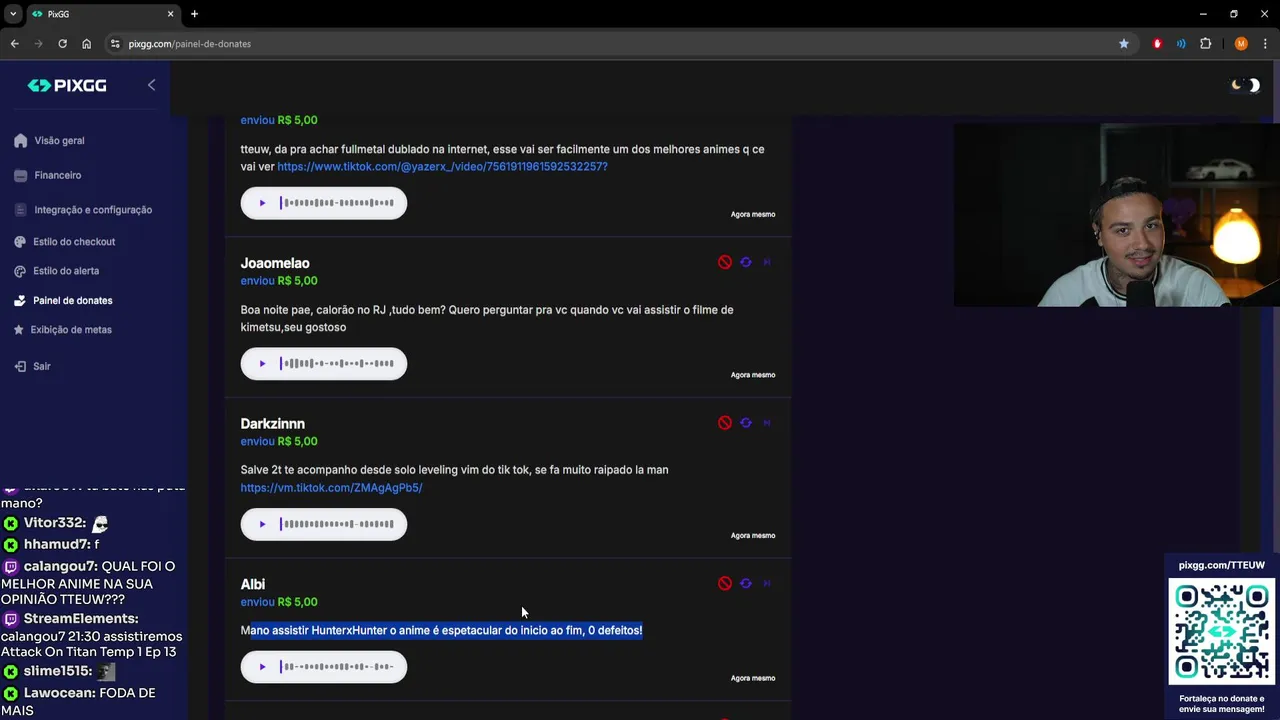The image size is (1280, 720).
Task: View site information icon
Action: [115, 44]
